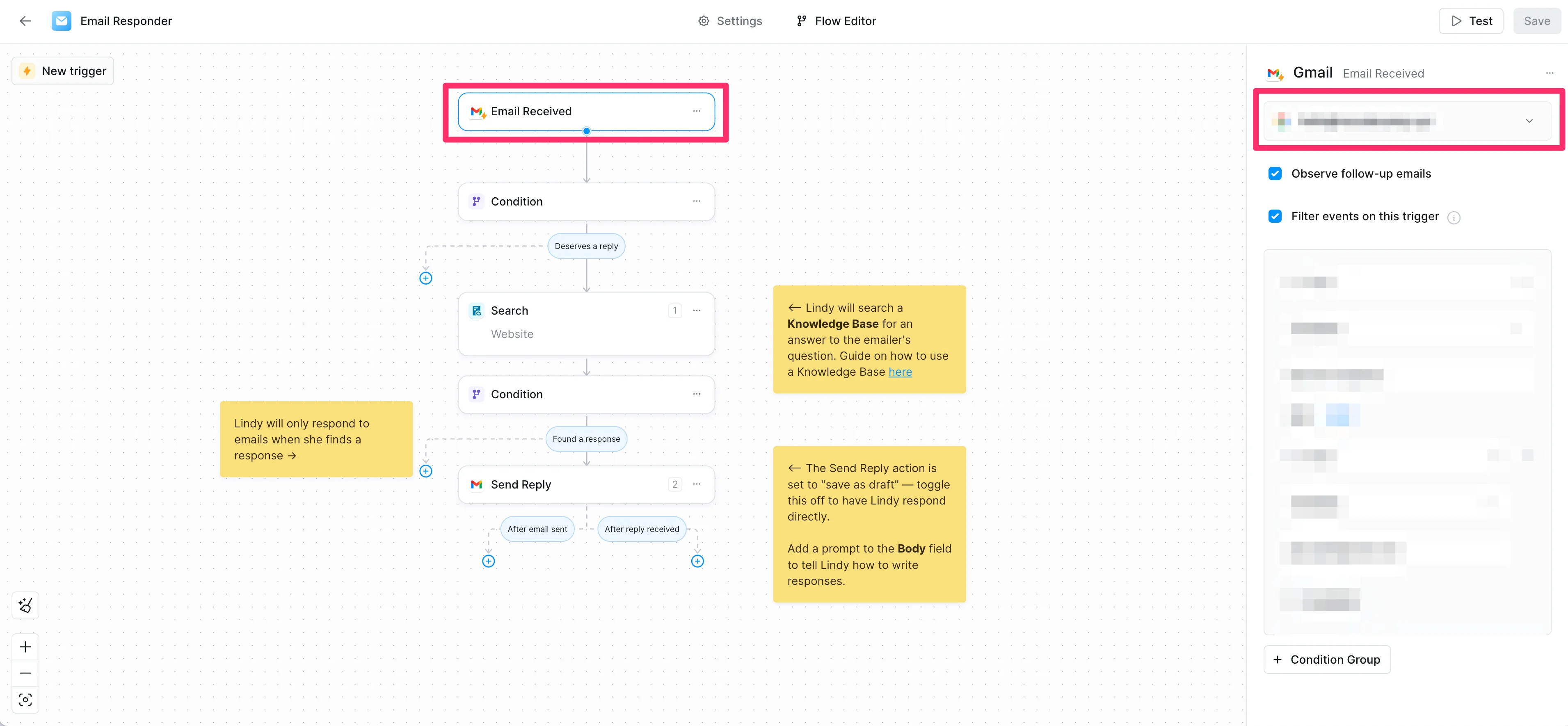Add step below After email sent
This screenshot has height=726, width=1568.
[488, 561]
